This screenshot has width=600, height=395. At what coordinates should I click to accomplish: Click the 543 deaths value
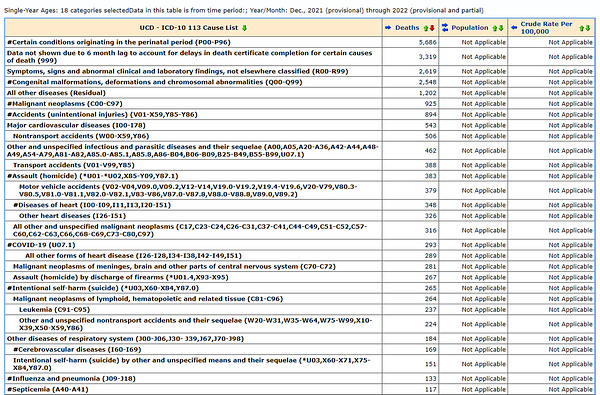(x=430, y=125)
